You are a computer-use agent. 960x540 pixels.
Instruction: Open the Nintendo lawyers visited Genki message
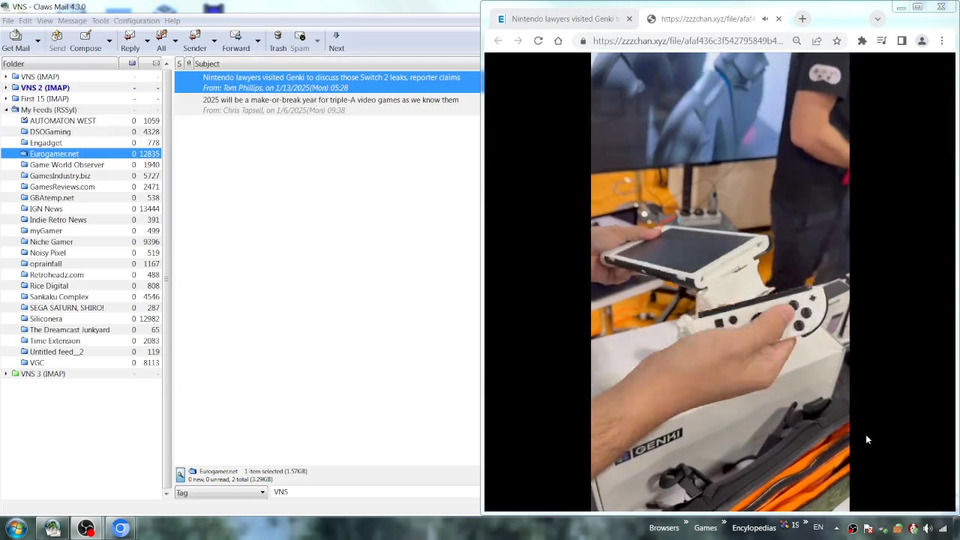328,83
